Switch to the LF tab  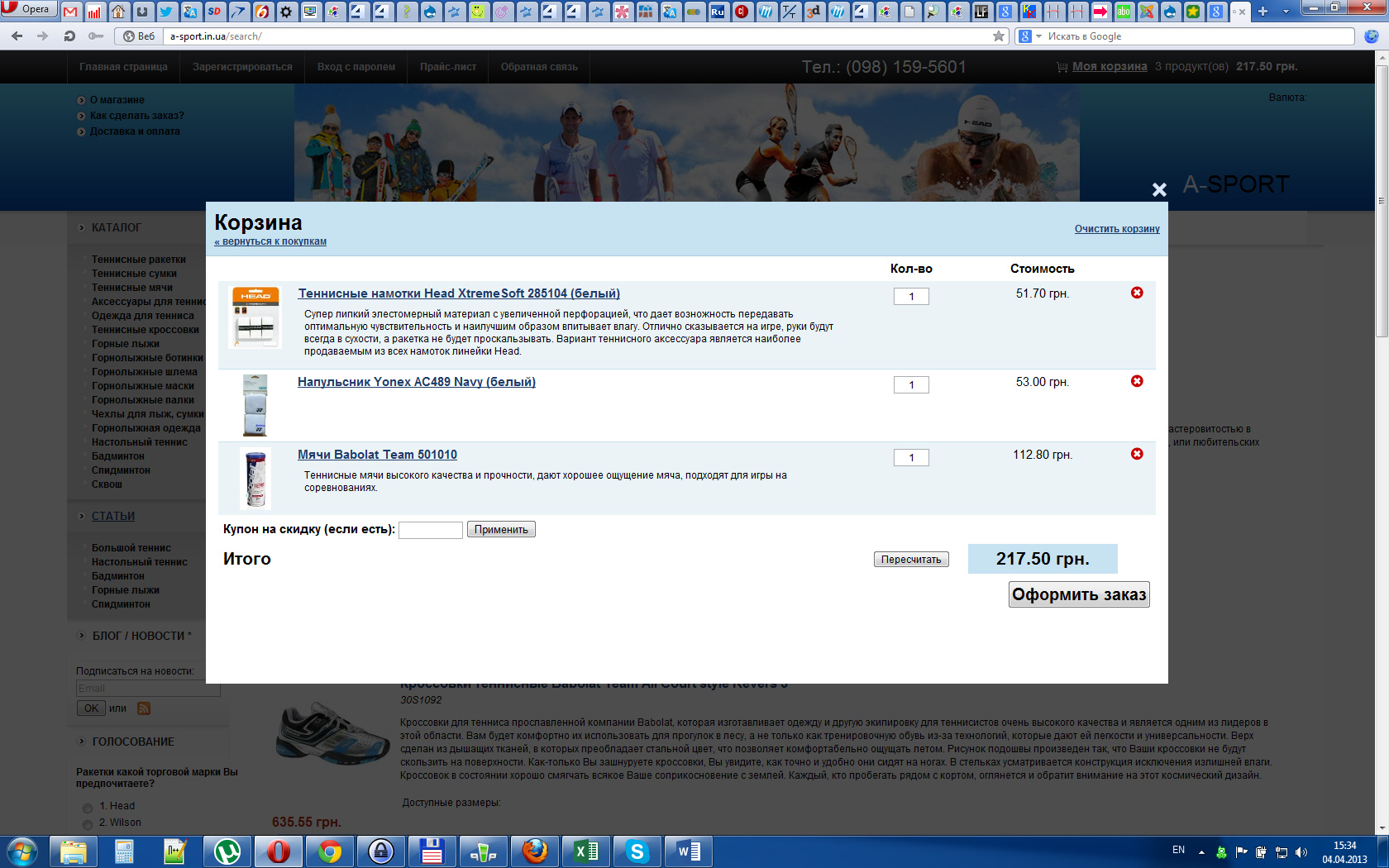[981, 12]
